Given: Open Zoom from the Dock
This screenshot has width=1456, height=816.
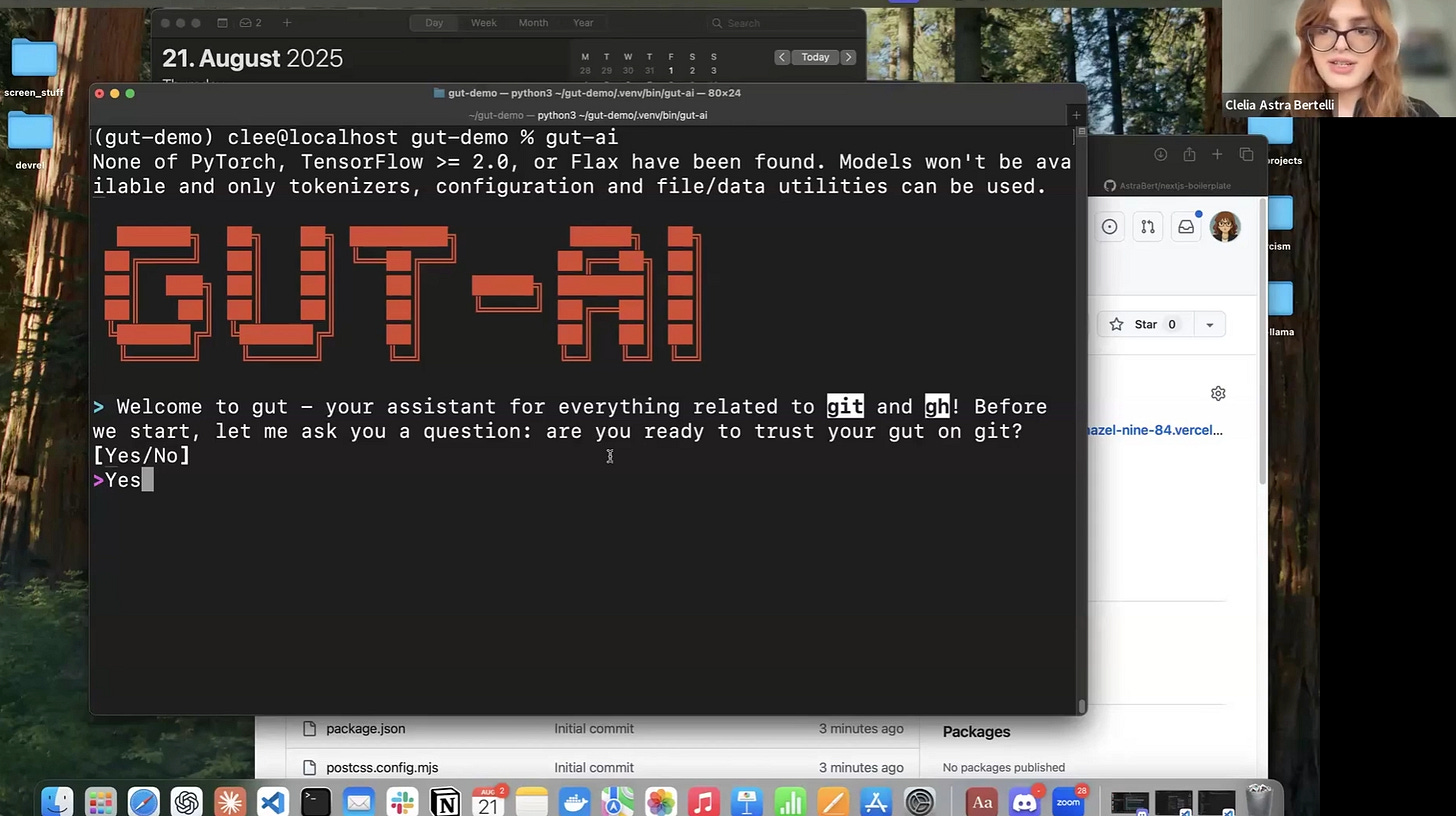Looking at the screenshot, I should [1069, 802].
